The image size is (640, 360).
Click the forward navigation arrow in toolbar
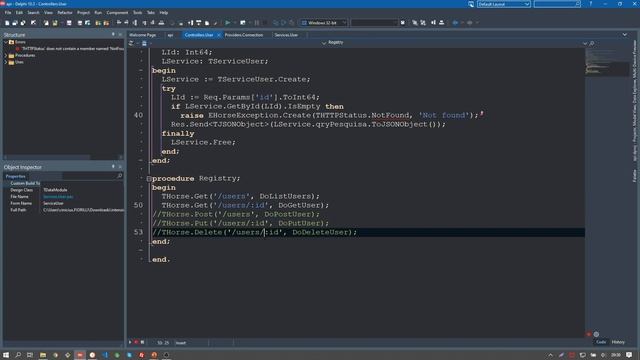470,23
